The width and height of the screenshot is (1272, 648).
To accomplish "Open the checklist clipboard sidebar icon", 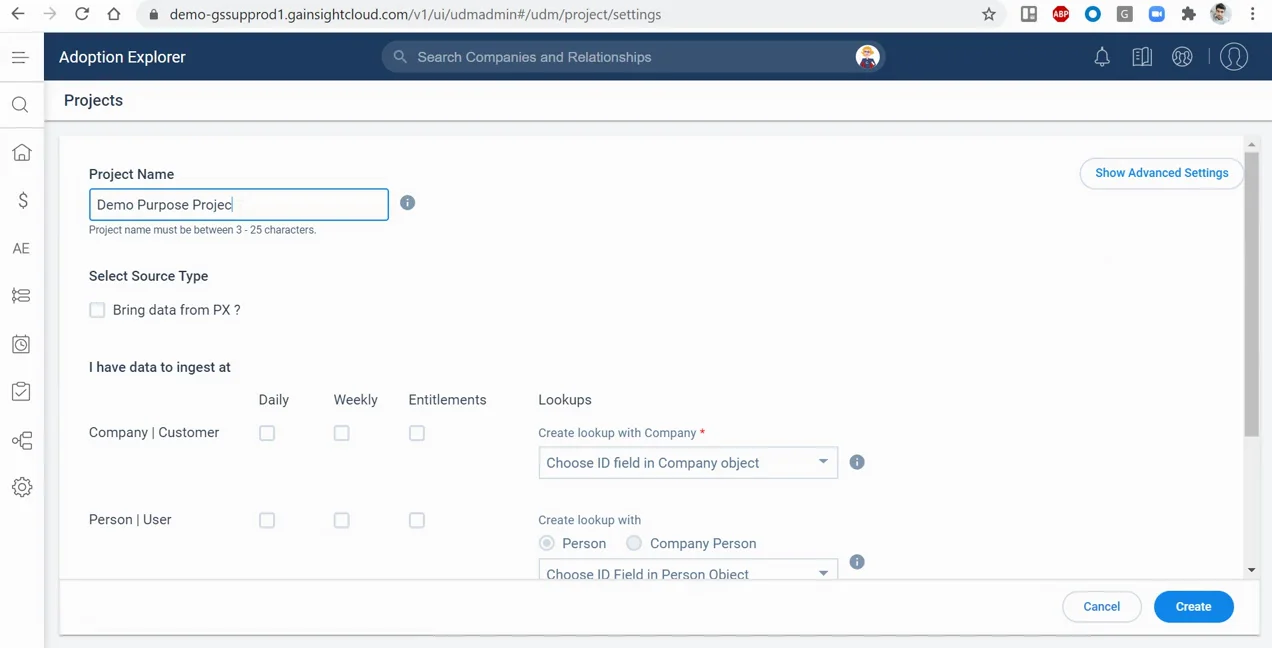I will [21, 392].
